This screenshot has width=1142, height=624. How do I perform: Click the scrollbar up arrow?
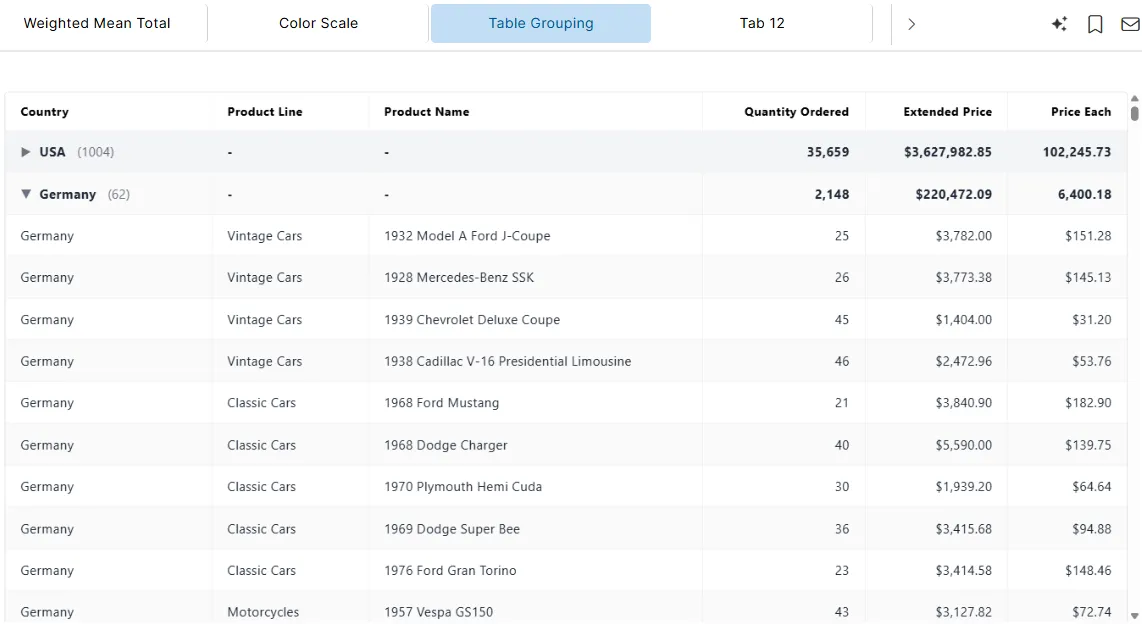click(x=1134, y=99)
